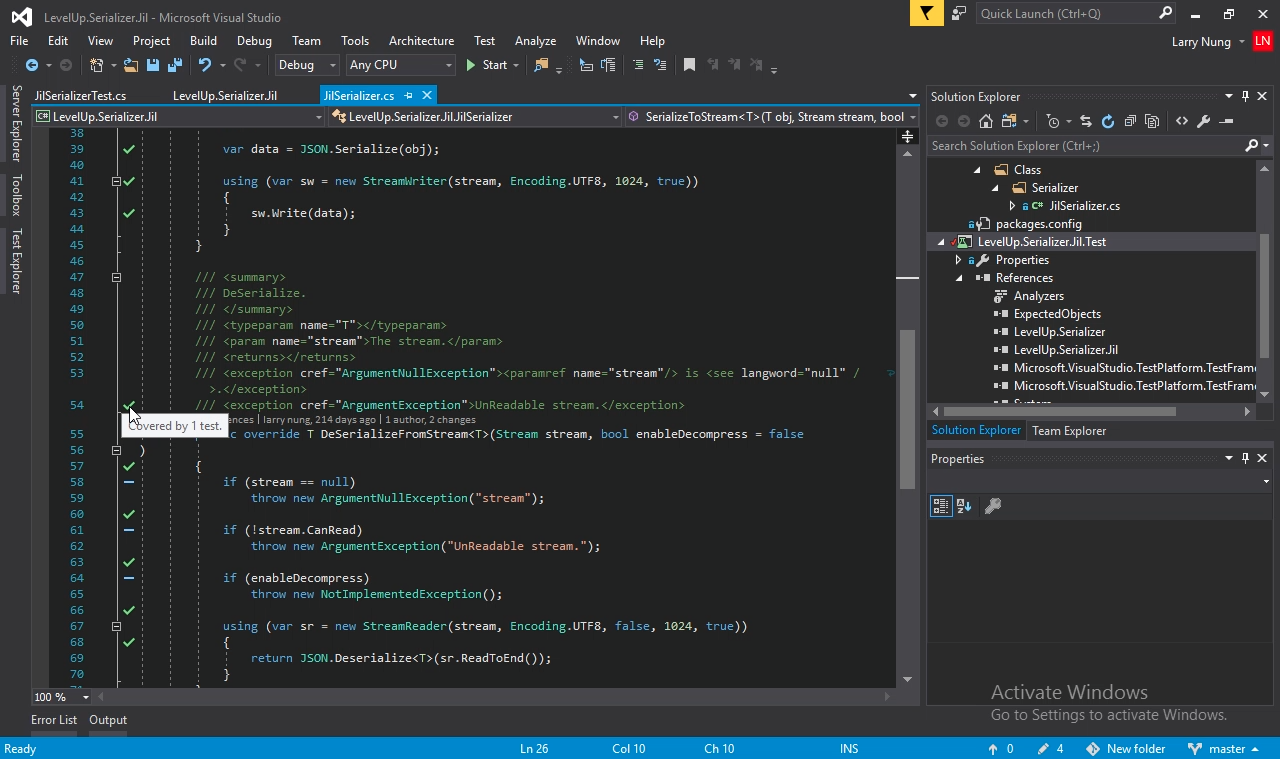
Task: Toggle auto-hide pin of Properties panel
Action: tap(1245, 458)
